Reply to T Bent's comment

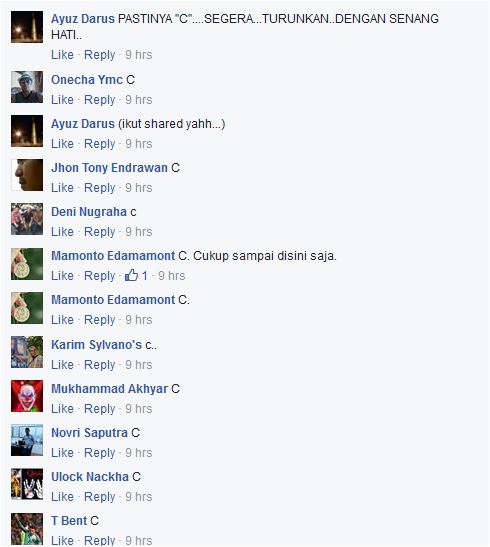[99, 540]
